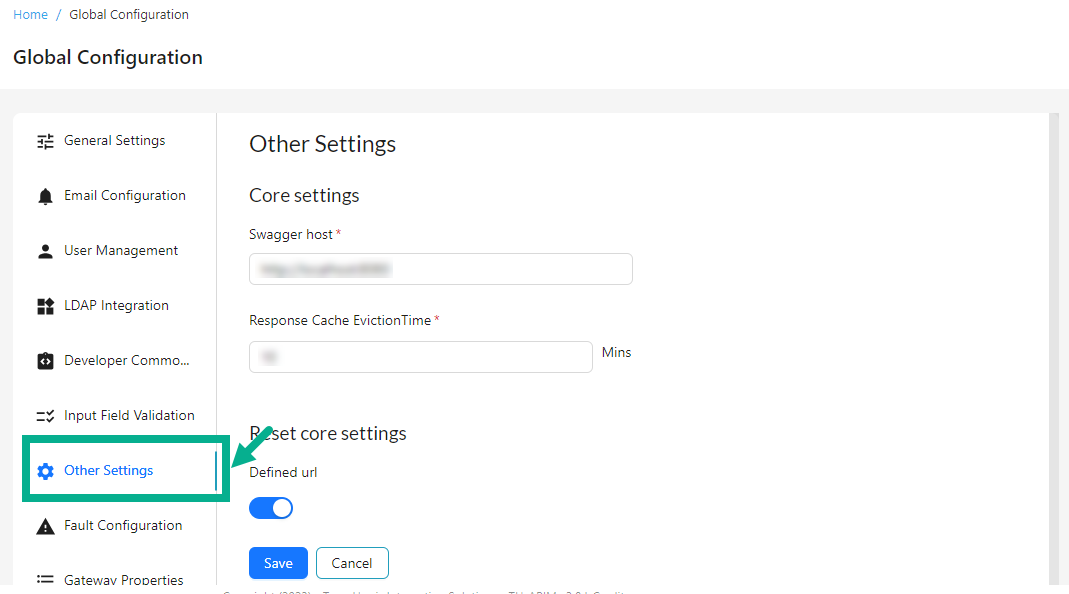
Task: Select the Input Field Validation sidebar entry
Action: pyautogui.click(x=129, y=415)
